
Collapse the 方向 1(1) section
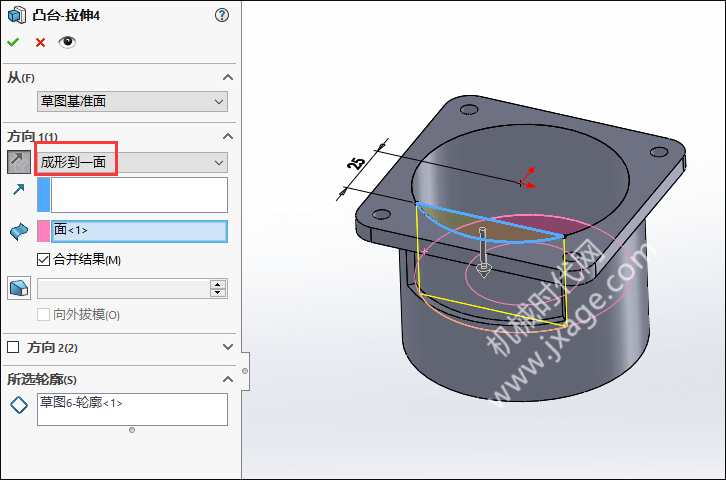point(228,136)
